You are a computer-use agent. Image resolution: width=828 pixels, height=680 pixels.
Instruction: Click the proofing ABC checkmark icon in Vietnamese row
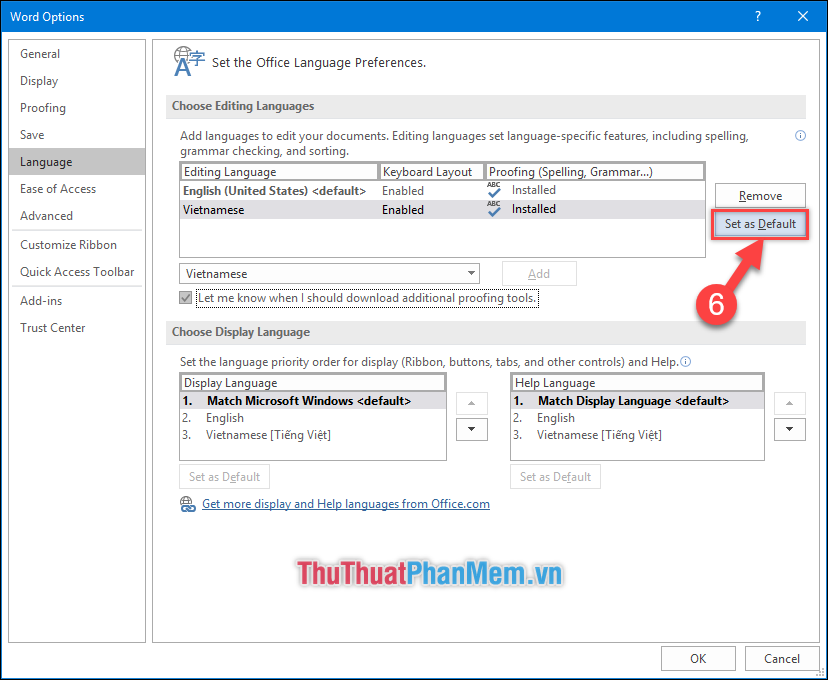pos(494,209)
